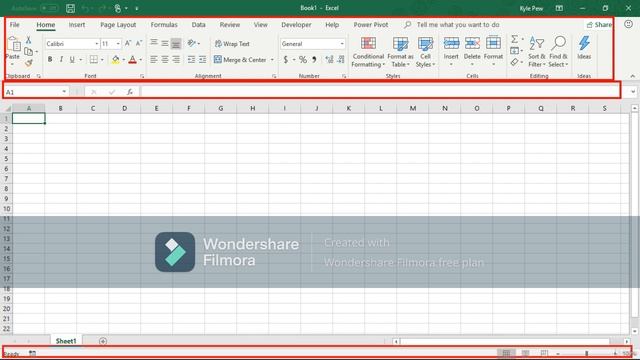Viewport: 640px width, 360px height.
Task: Open the font size dropdown
Action: 118,44
